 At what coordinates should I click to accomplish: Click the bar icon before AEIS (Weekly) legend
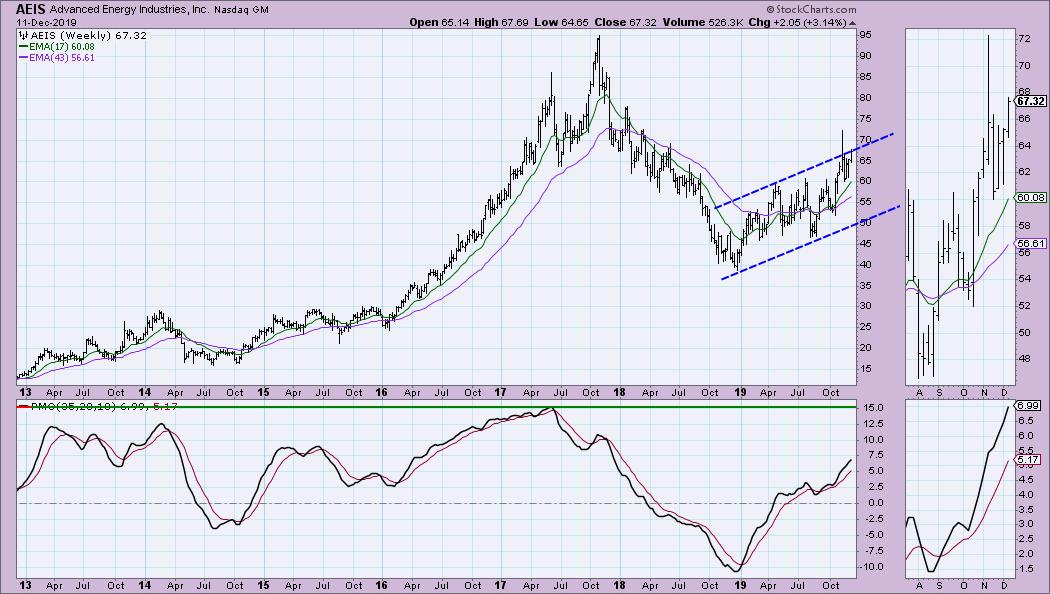tap(24, 35)
